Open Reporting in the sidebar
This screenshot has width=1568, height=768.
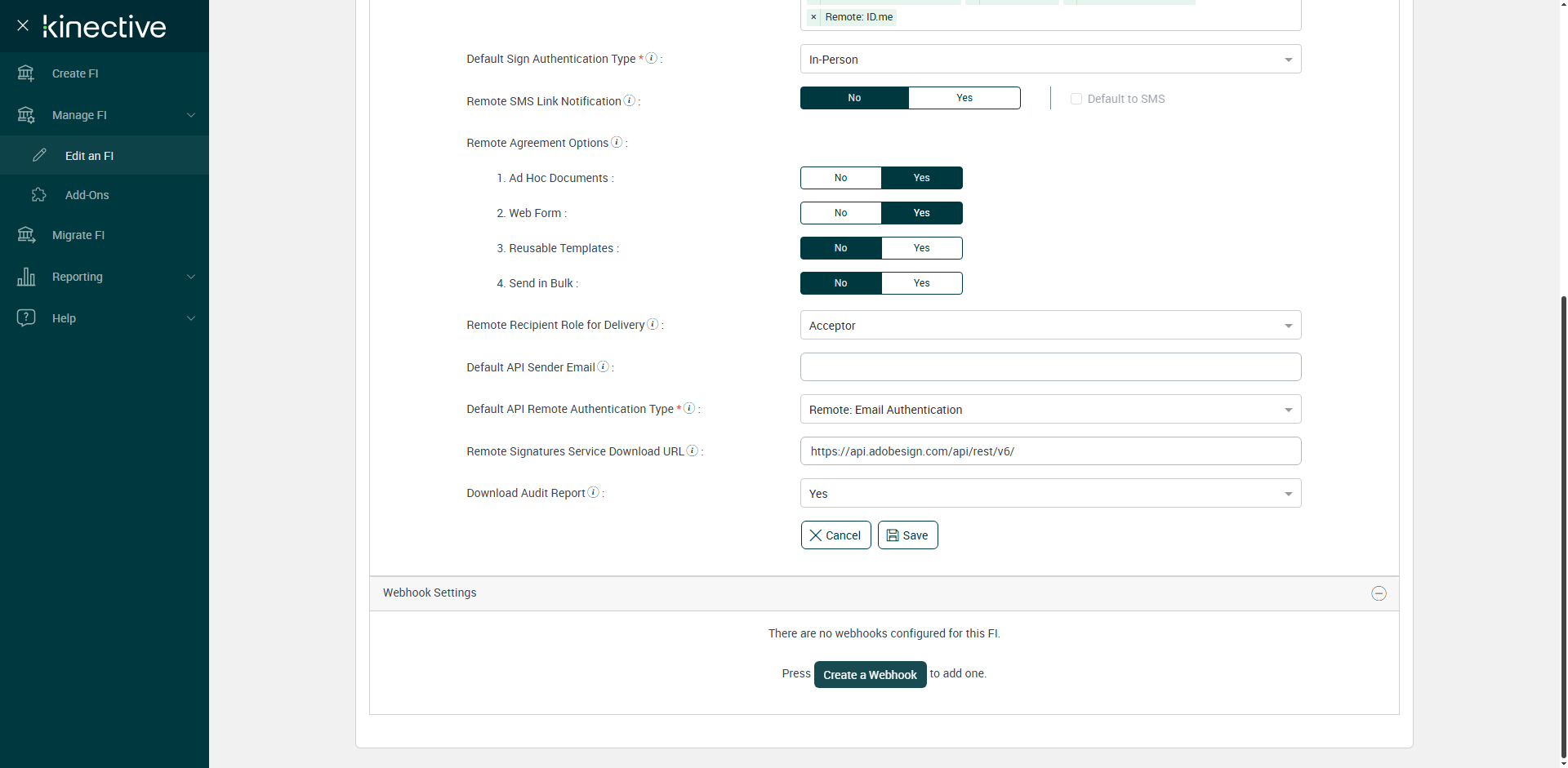click(x=105, y=277)
